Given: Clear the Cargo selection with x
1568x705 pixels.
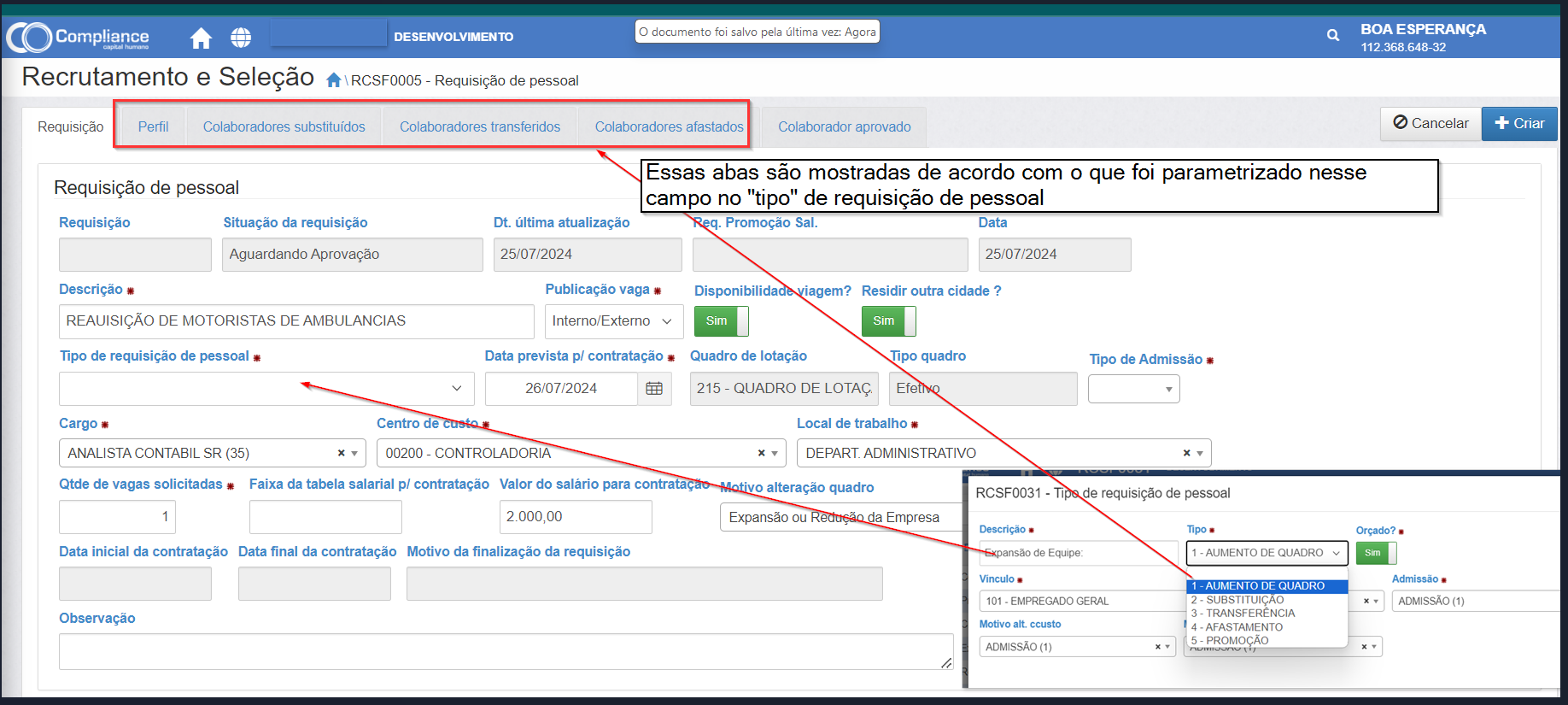Looking at the screenshot, I should (x=341, y=453).
